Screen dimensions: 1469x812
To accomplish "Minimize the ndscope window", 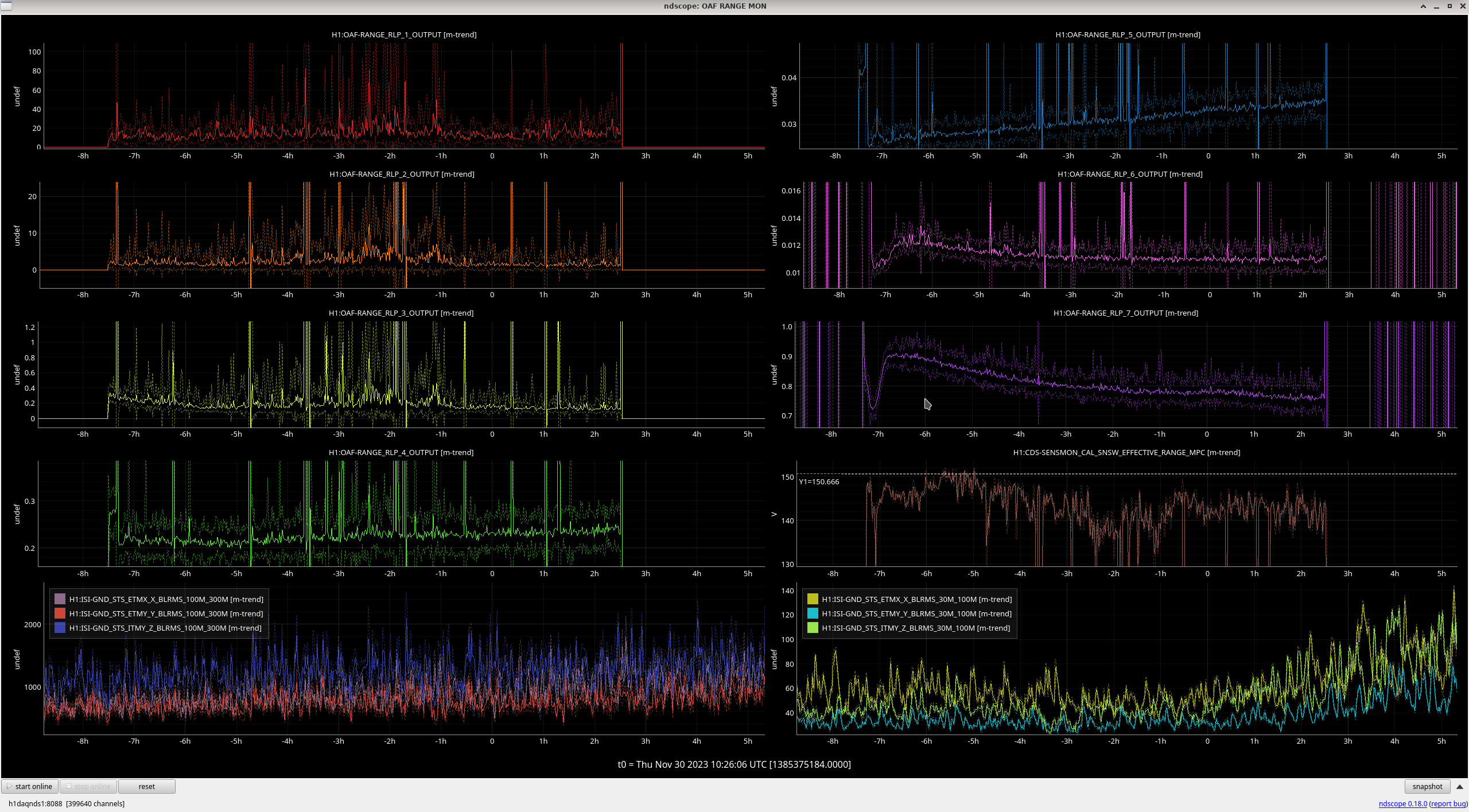I will point(1436,6).
